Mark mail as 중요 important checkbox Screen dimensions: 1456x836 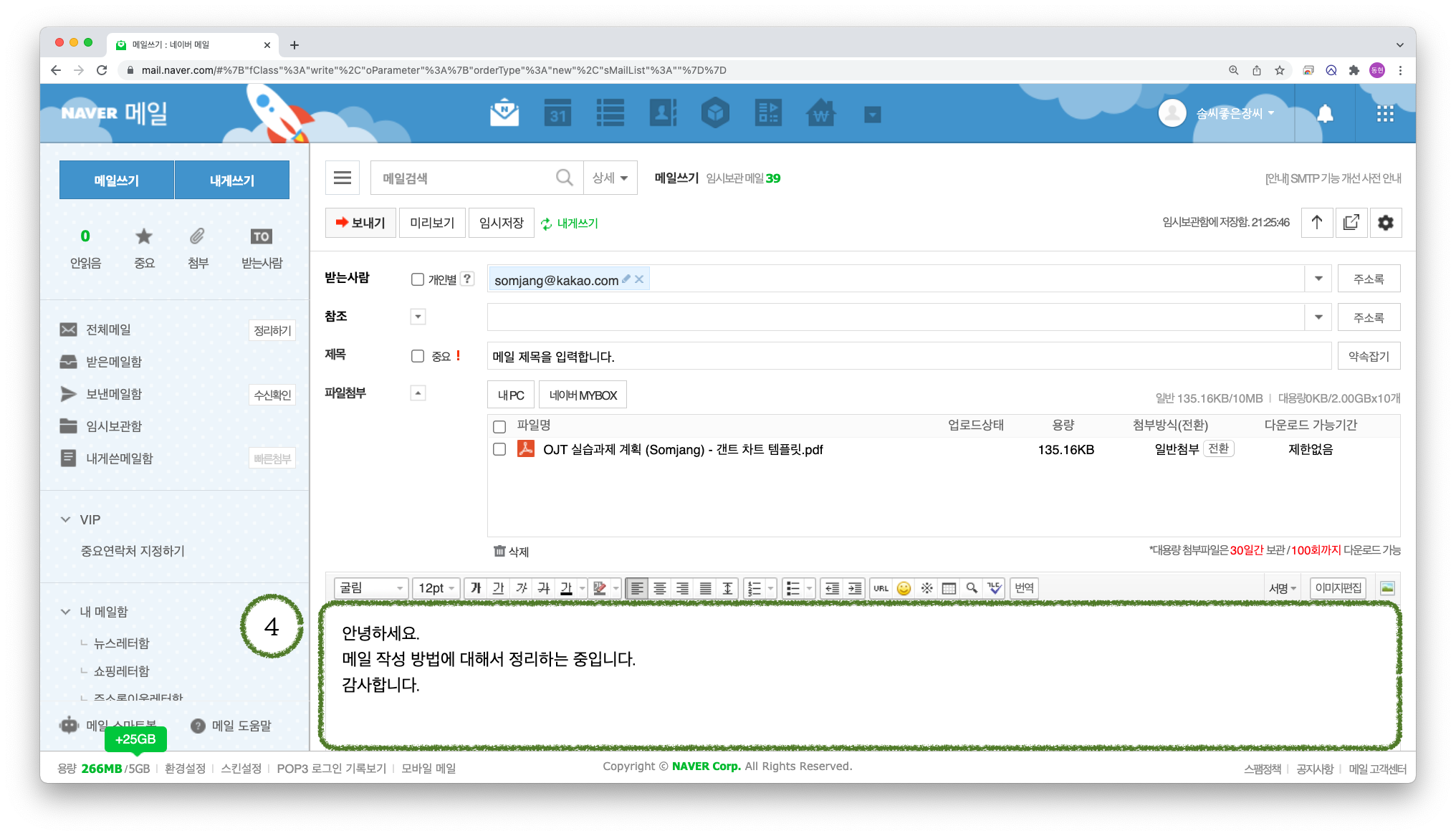418,356
